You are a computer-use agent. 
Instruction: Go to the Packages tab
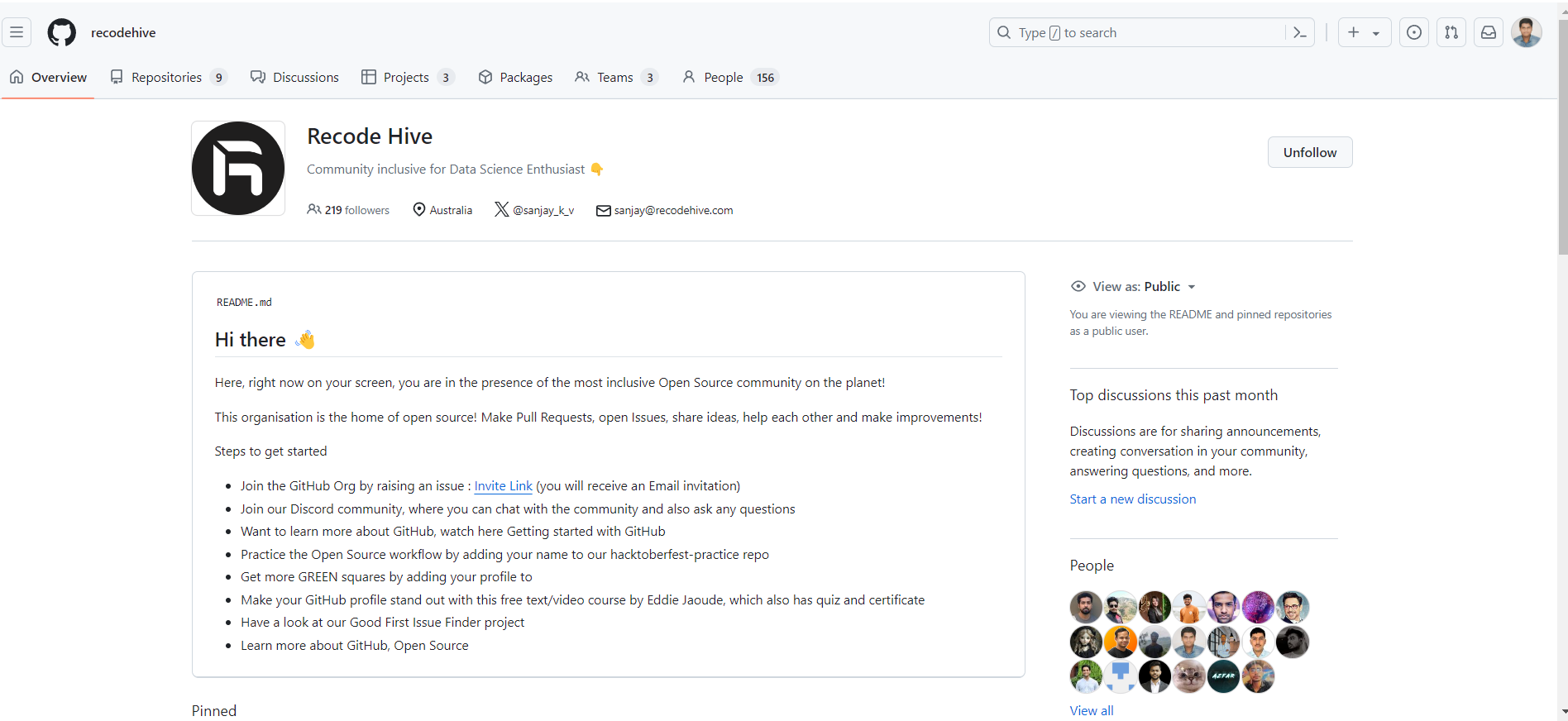515,77
